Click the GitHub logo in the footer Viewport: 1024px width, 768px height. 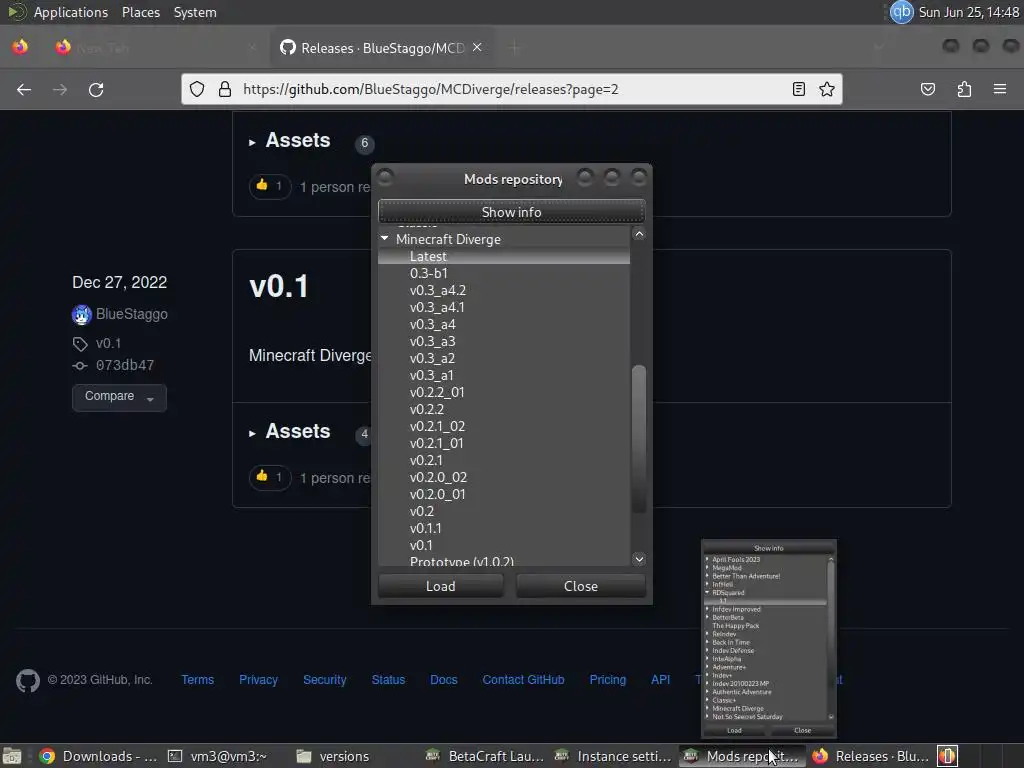coord(28,680)
